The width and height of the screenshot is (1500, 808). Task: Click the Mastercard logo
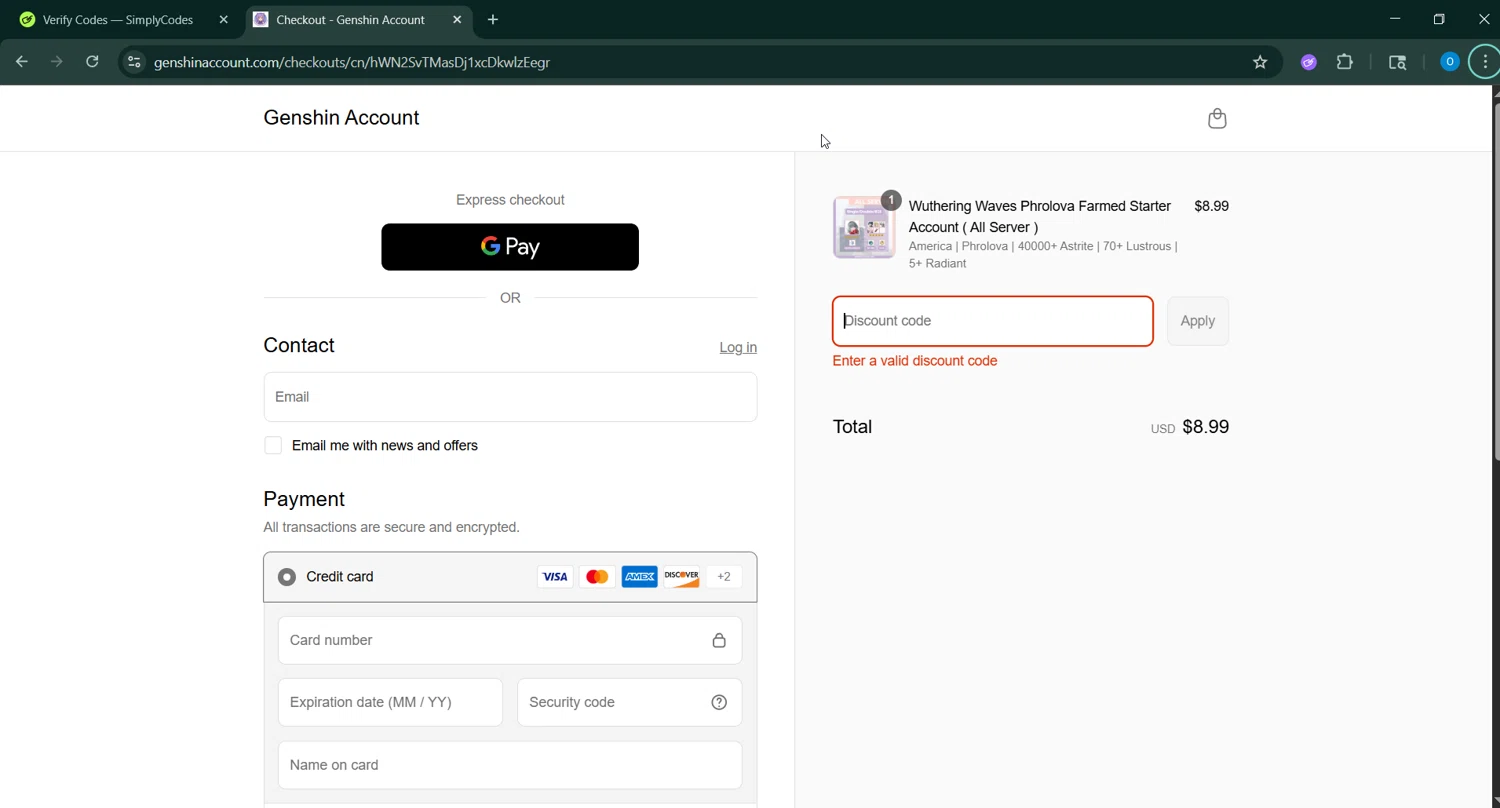(597, 576)
